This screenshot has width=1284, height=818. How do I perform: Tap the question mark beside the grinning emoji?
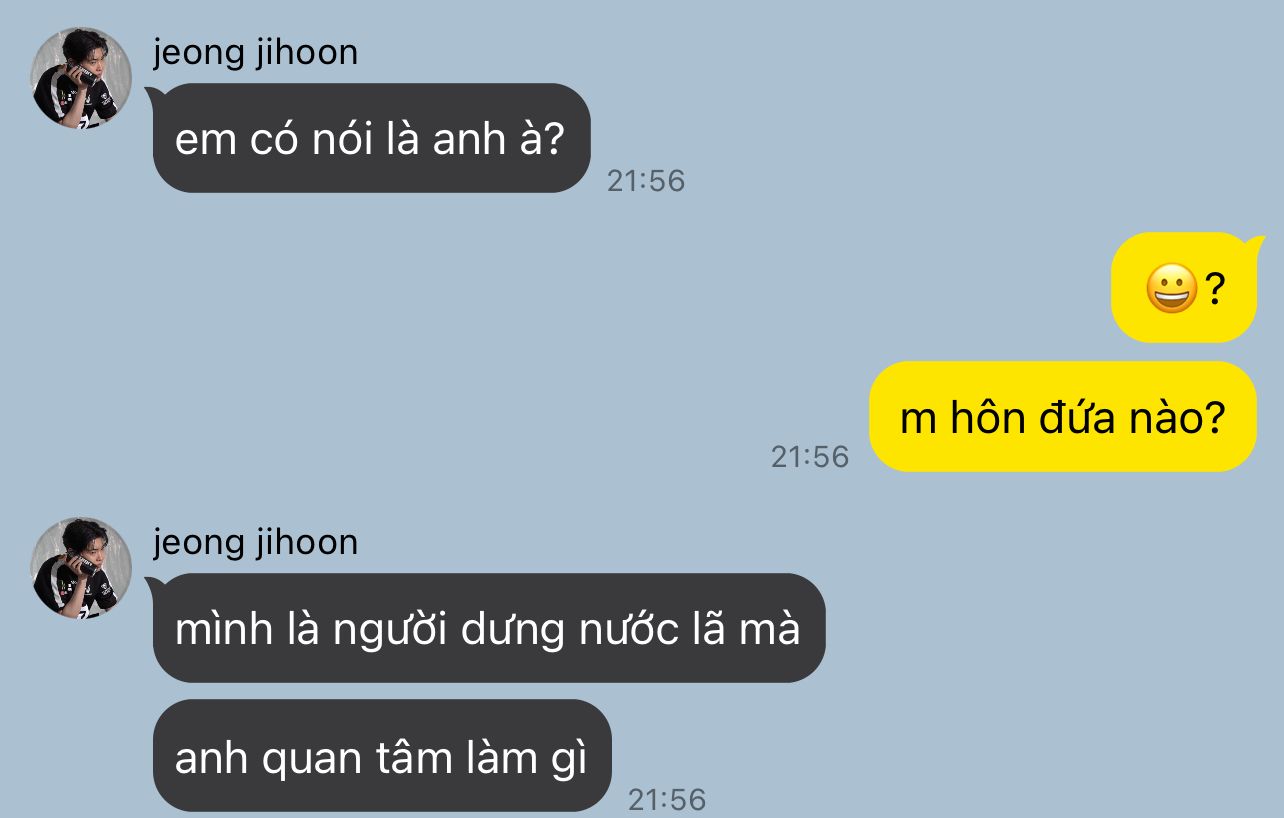[x=1214, y=290]
